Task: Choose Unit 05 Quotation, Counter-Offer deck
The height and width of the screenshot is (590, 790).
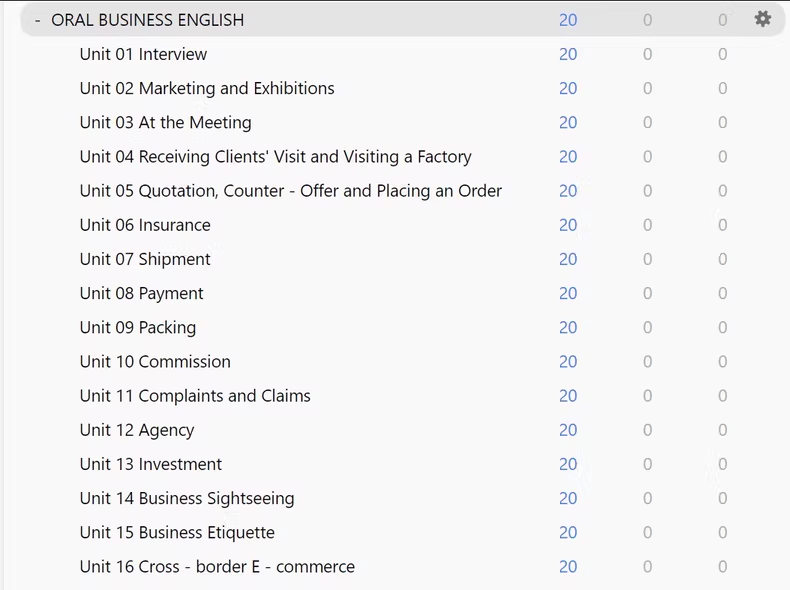Action: (x=291, y=191)
